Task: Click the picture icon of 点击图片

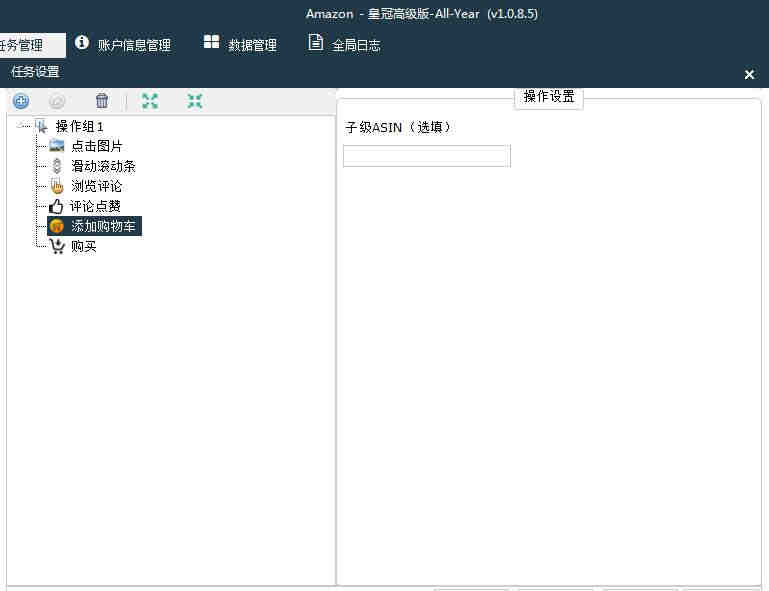Action: (x=57, y=146)
